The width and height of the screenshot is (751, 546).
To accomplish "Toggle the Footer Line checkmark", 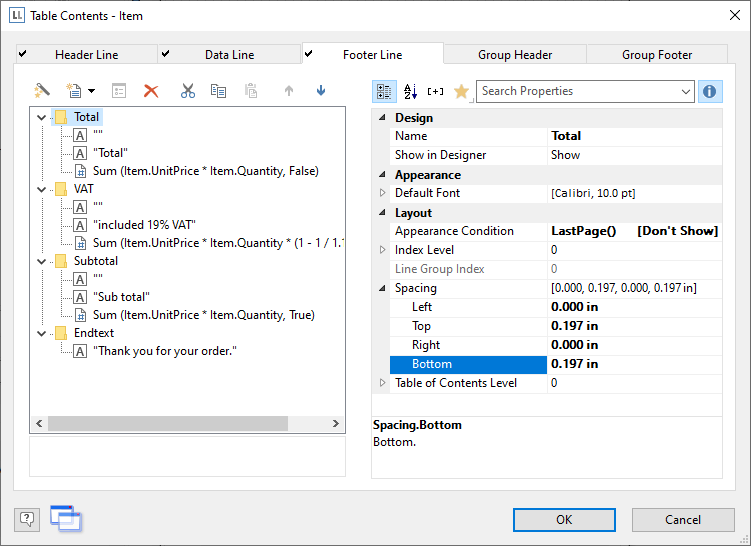I will click(x=309, y=54).
